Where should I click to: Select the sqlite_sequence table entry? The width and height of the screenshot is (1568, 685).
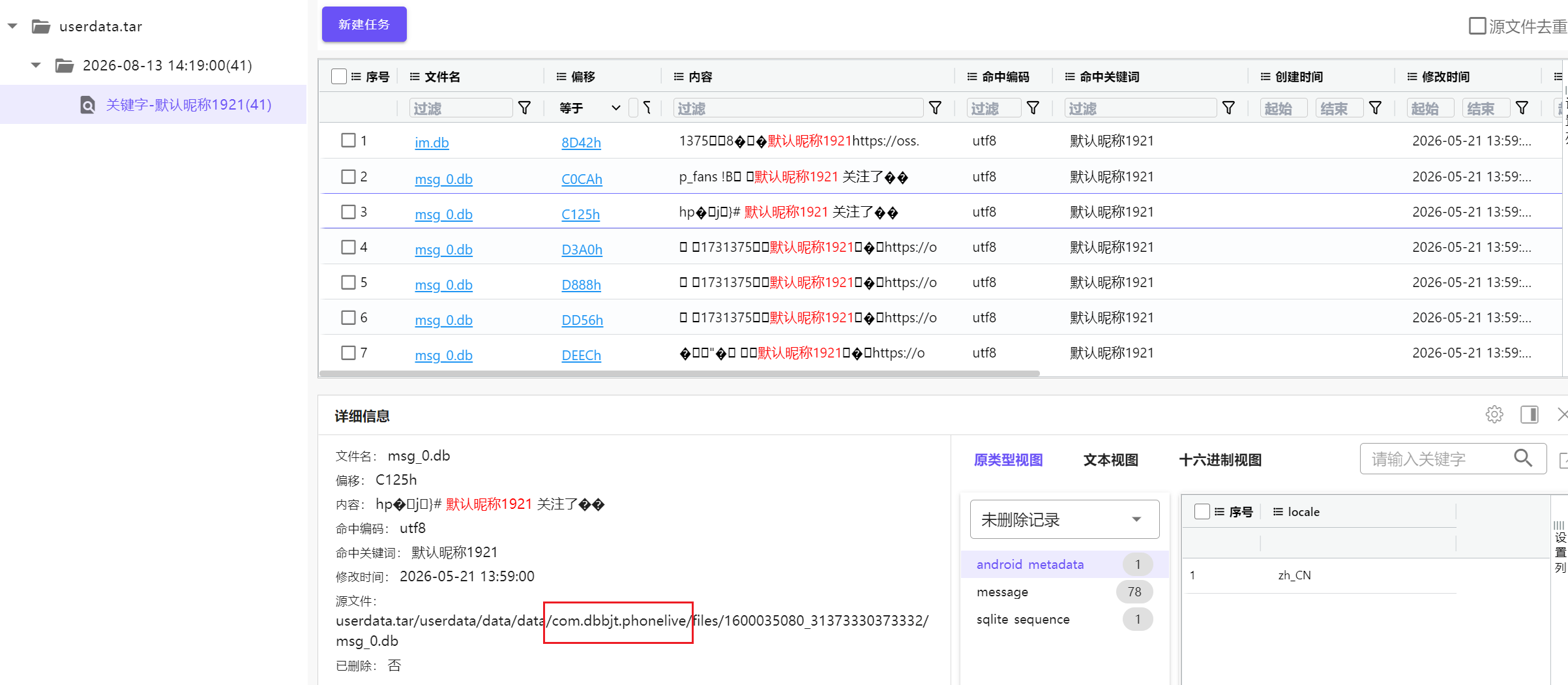coord(1064,619)
